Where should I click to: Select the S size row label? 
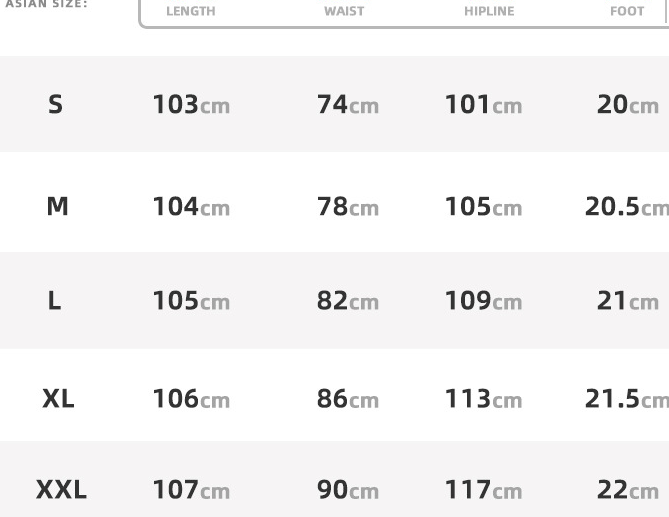tap(56, 104)
